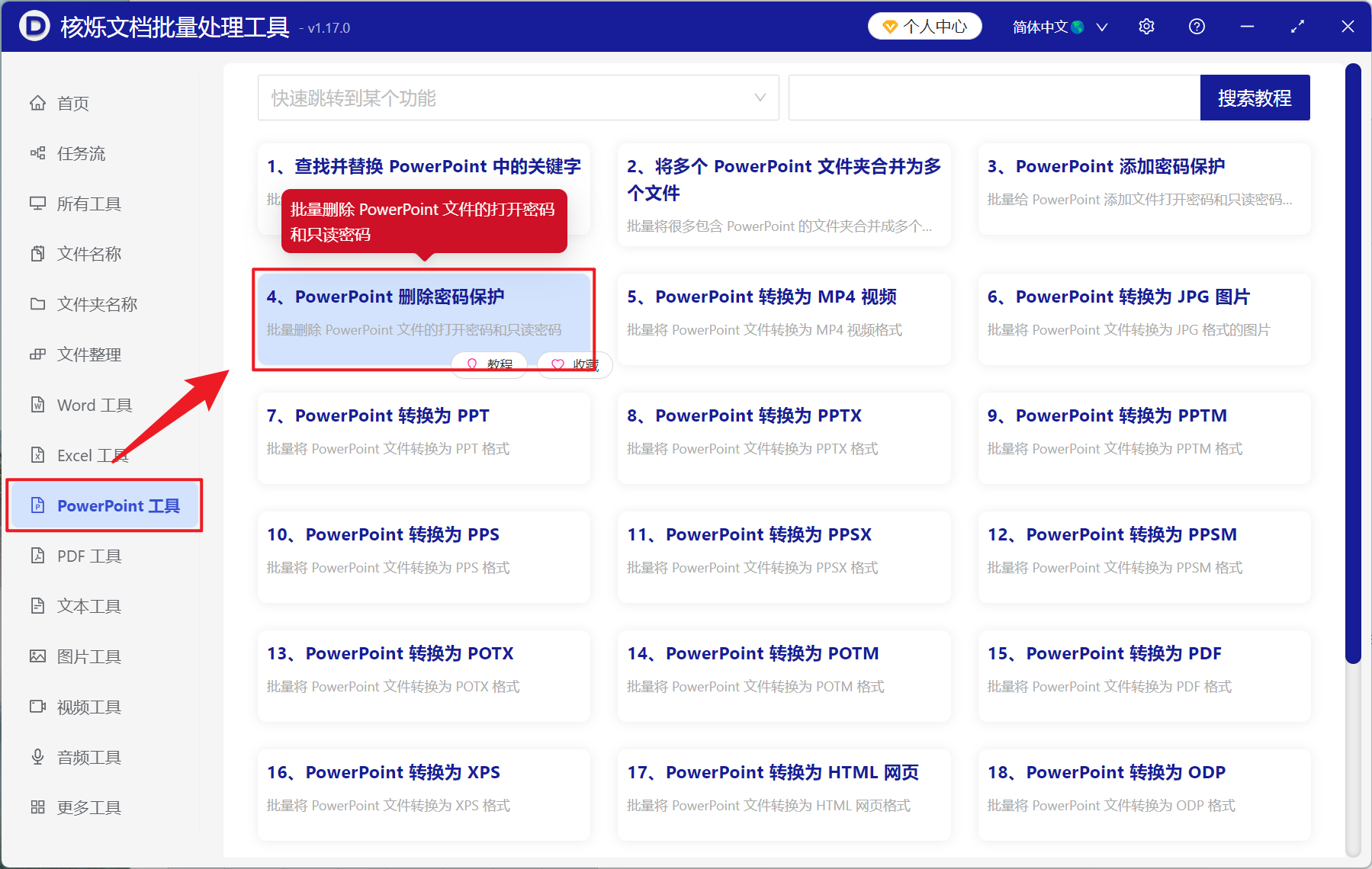Open the 简体中文 language dropdown
The image size is (1372, 869).
pos(1059,26)
